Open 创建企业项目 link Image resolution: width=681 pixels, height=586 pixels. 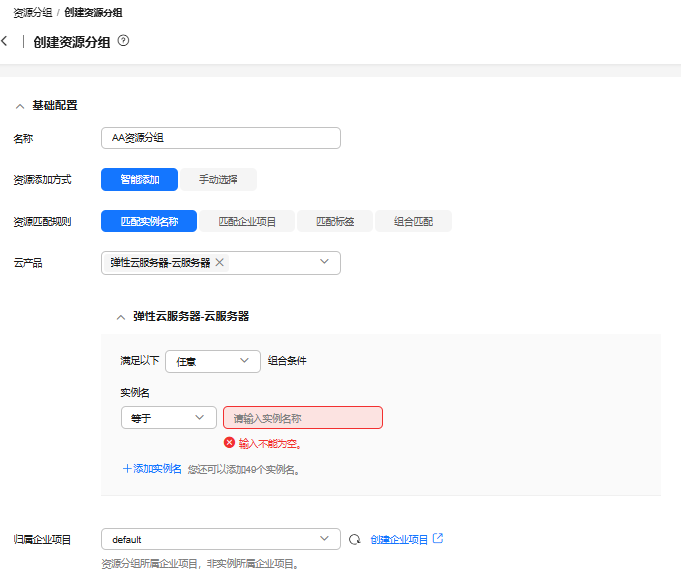pos(399,540)
